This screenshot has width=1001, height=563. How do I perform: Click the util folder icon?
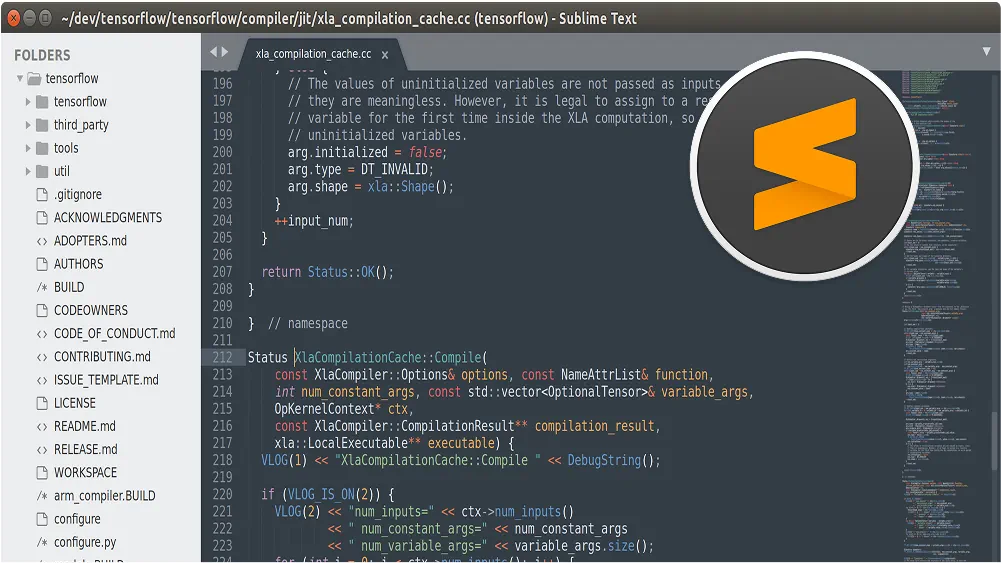pos(42,171)
